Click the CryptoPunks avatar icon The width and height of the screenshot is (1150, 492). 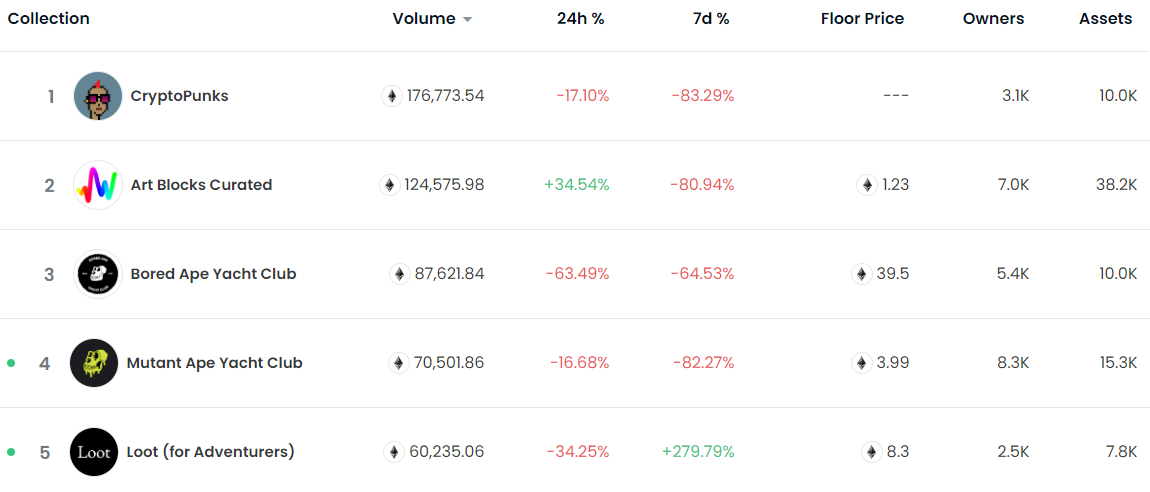[x=98, y=96]
